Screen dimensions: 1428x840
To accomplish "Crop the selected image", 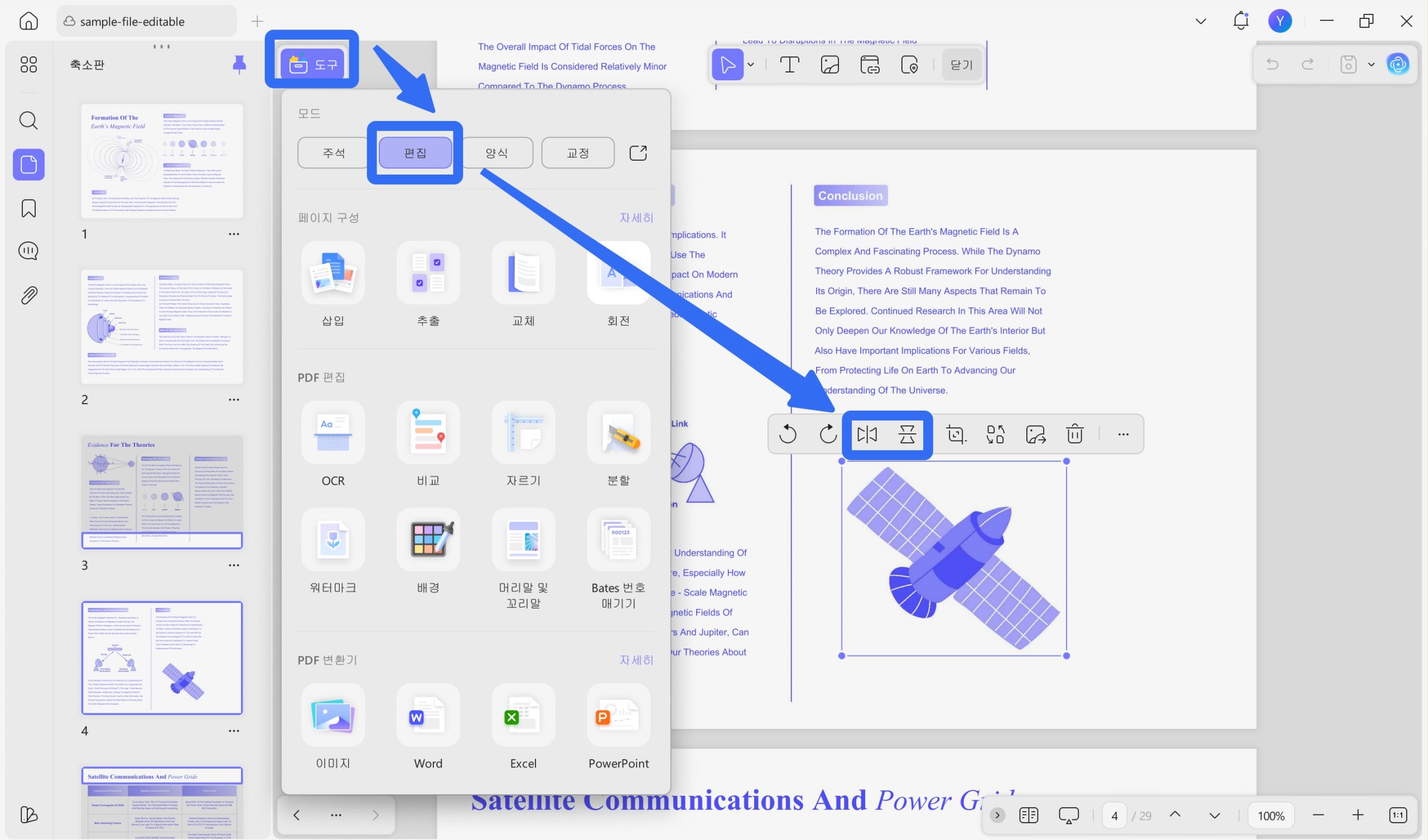I will point(957,434).
